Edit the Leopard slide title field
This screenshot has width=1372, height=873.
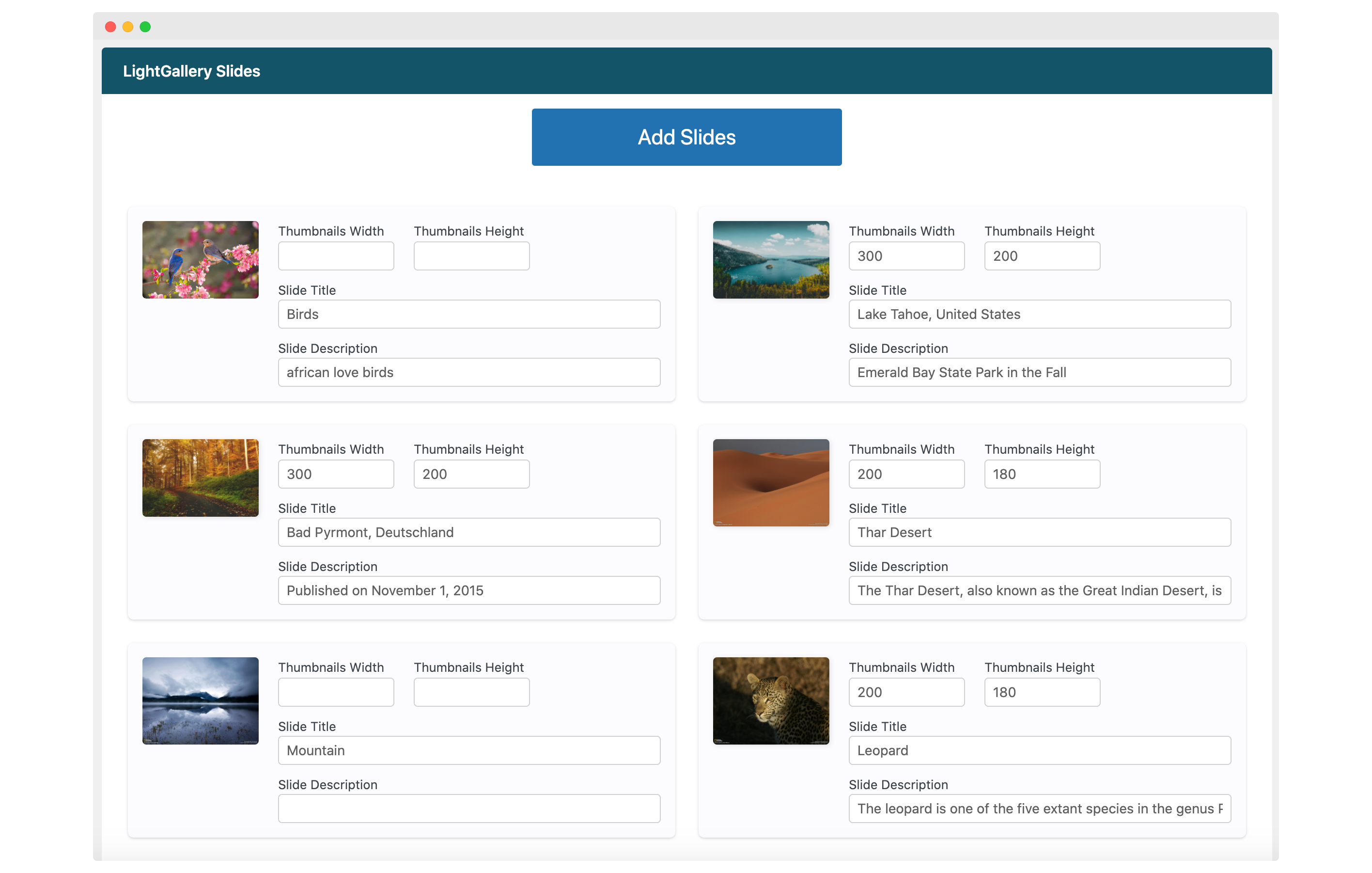[x=1039, y=750]
